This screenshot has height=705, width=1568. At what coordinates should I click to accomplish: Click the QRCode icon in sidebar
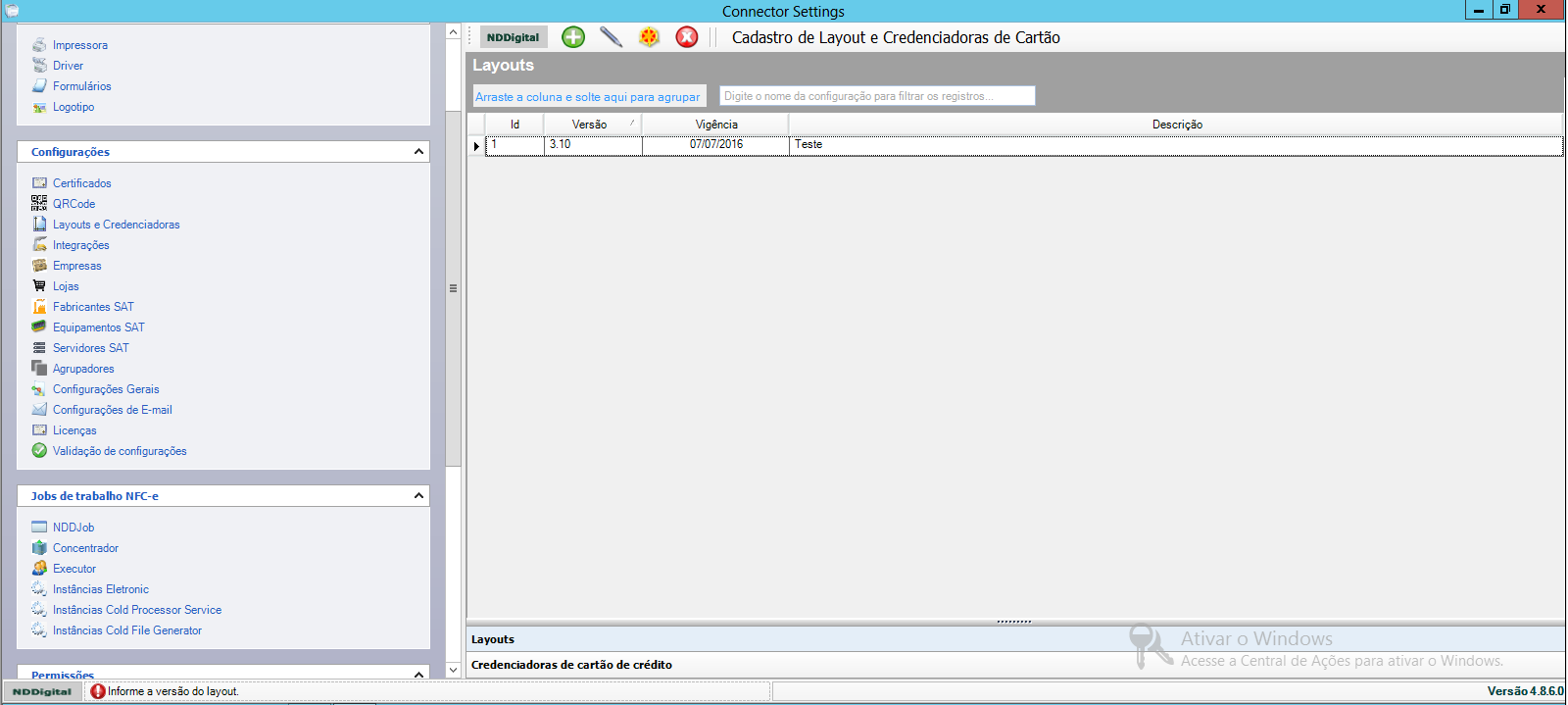point(39,203)
